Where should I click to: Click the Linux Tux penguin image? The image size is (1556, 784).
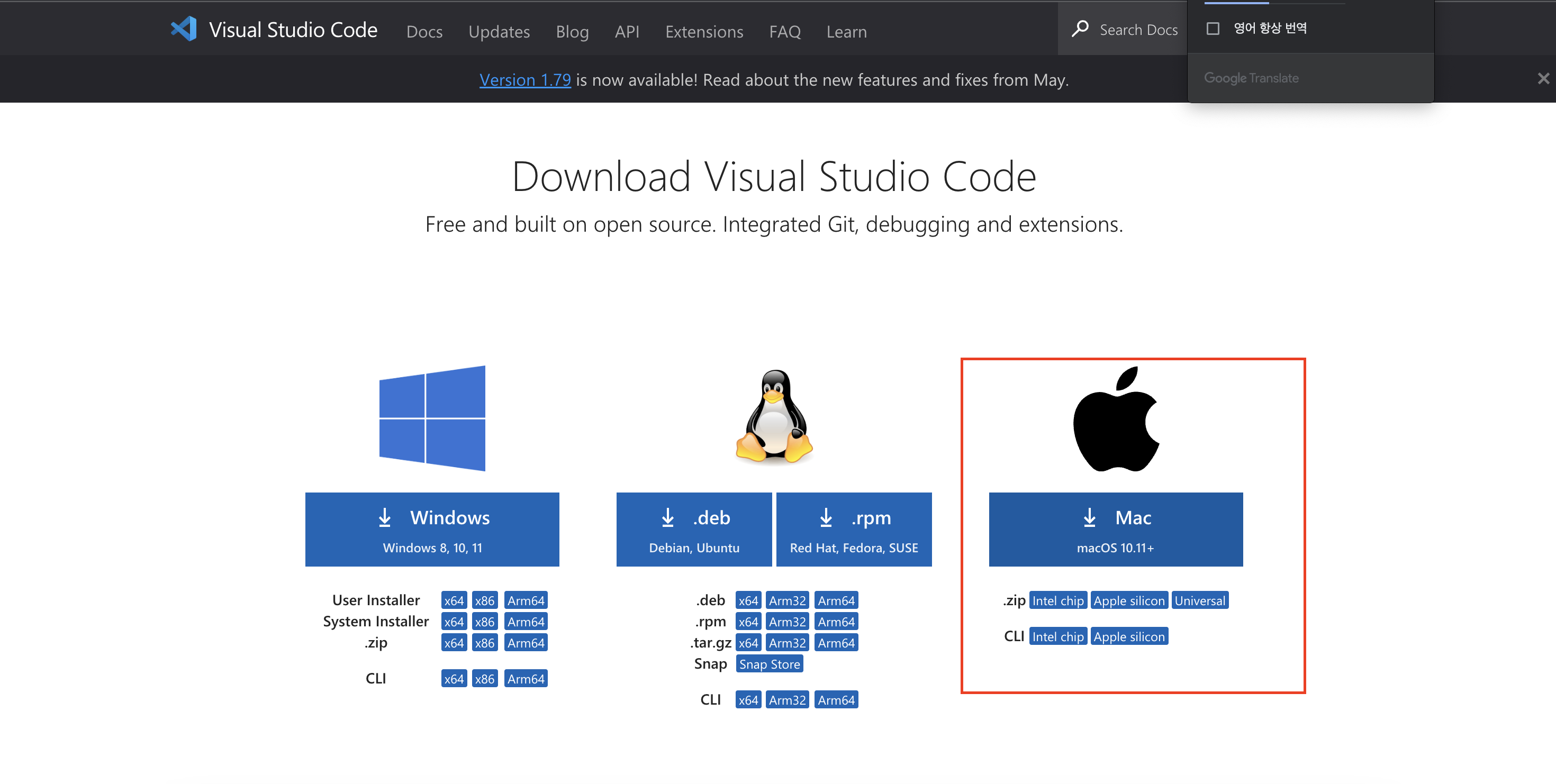pos(774,416)
